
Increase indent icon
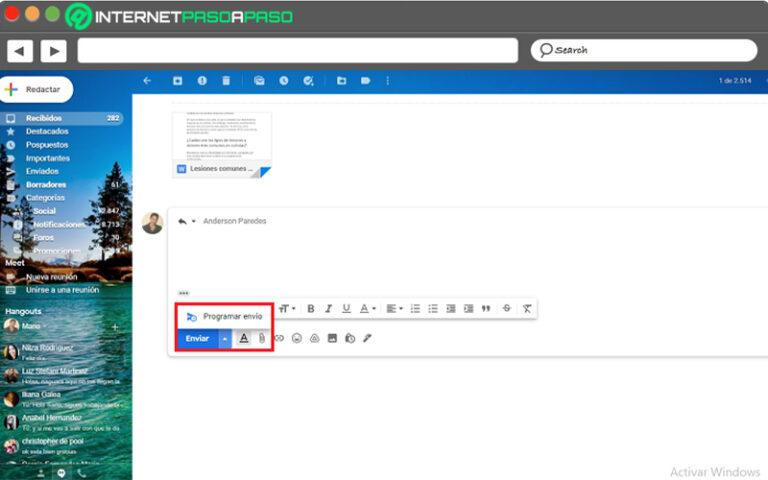[x=468, y=309]
